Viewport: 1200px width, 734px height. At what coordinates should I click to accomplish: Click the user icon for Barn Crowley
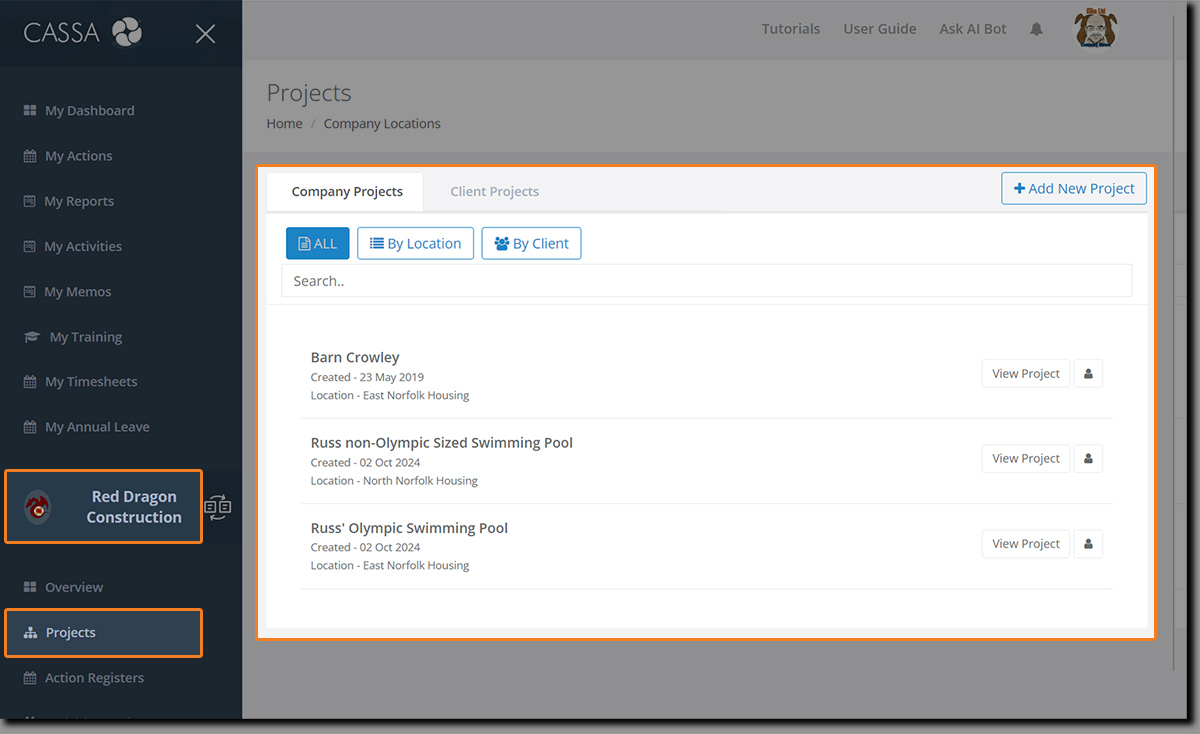[1088, 374]
